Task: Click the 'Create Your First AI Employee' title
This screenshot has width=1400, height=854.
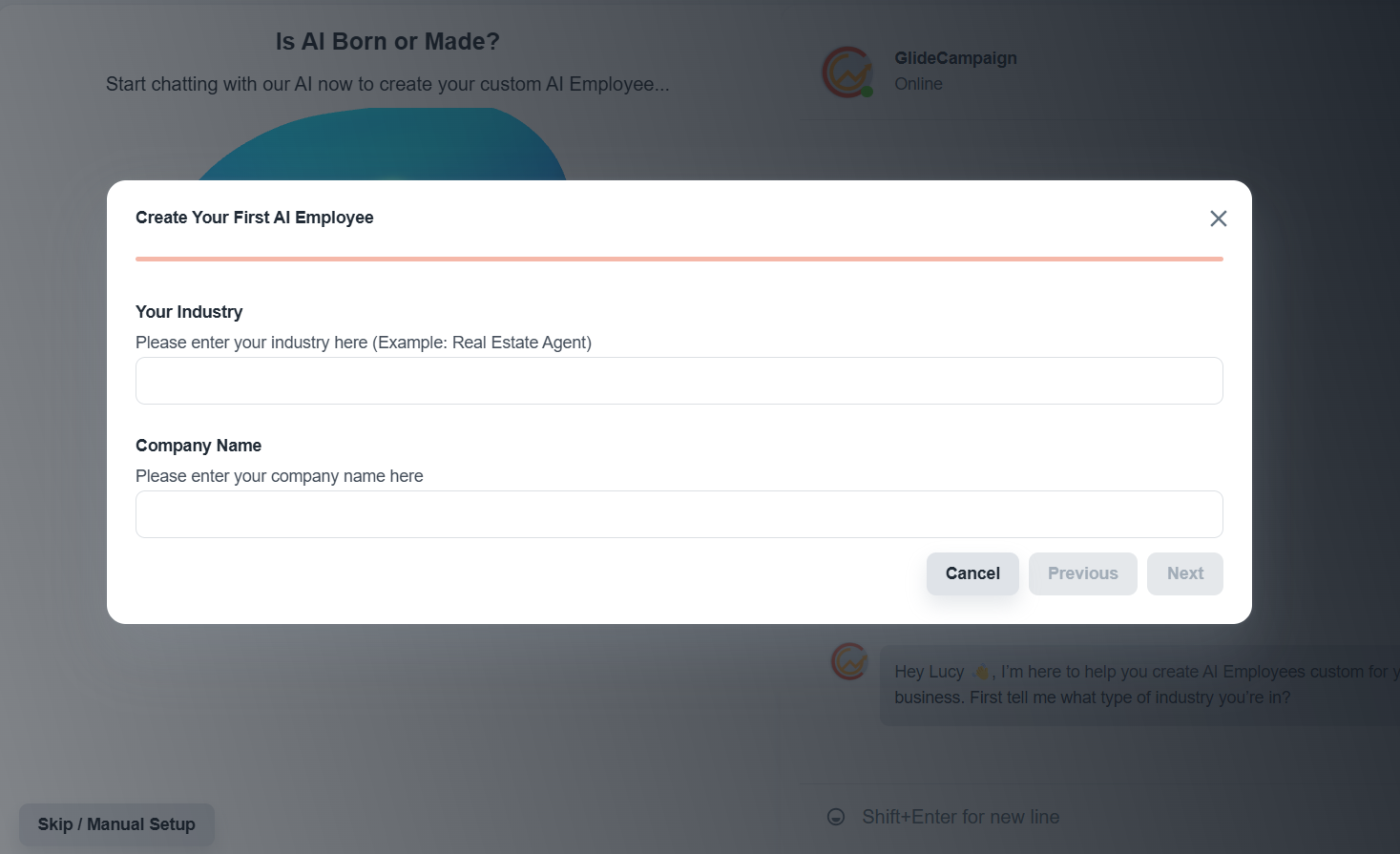Action: (x=254, y=218)
